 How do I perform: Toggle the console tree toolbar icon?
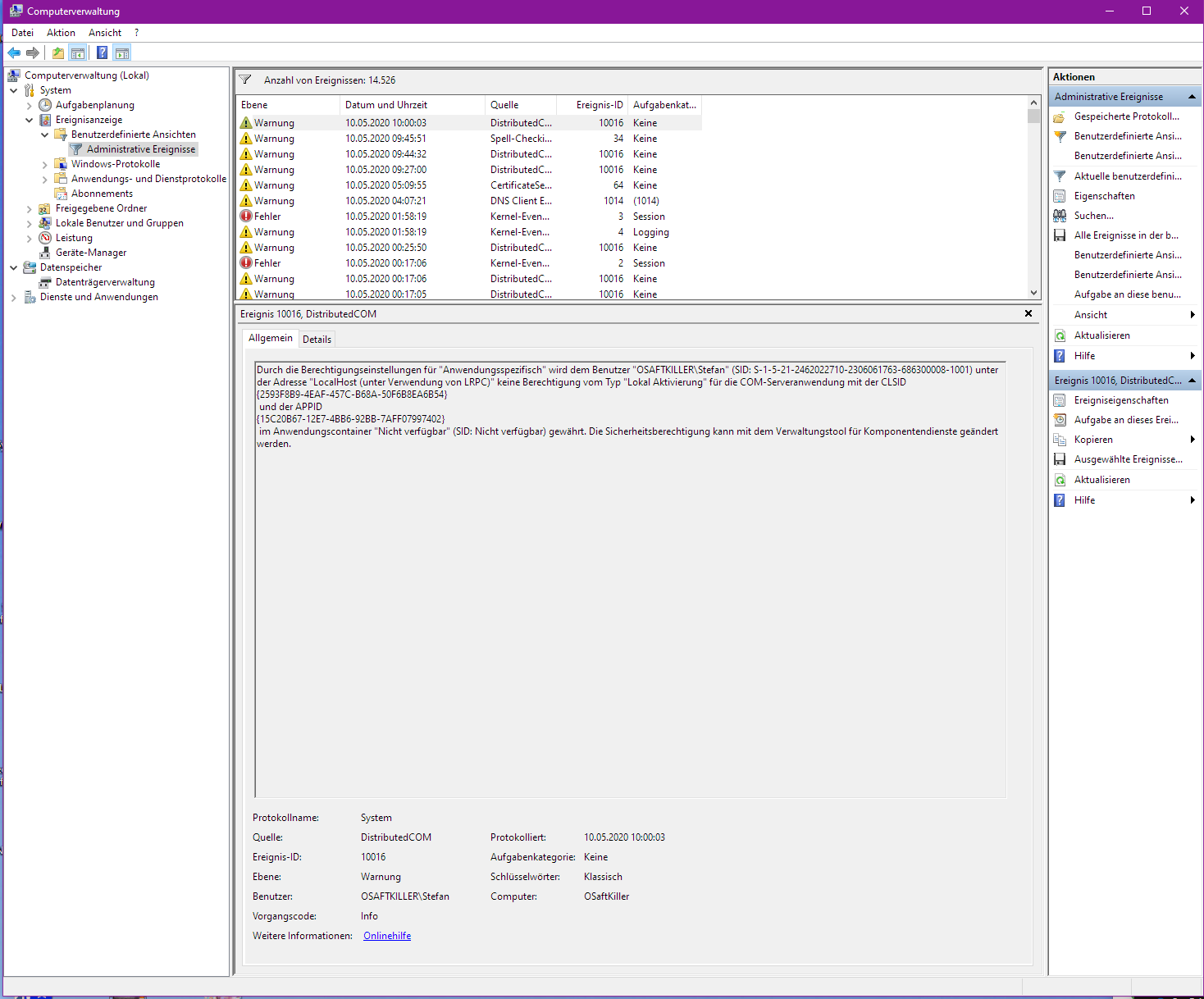point(78,53)
